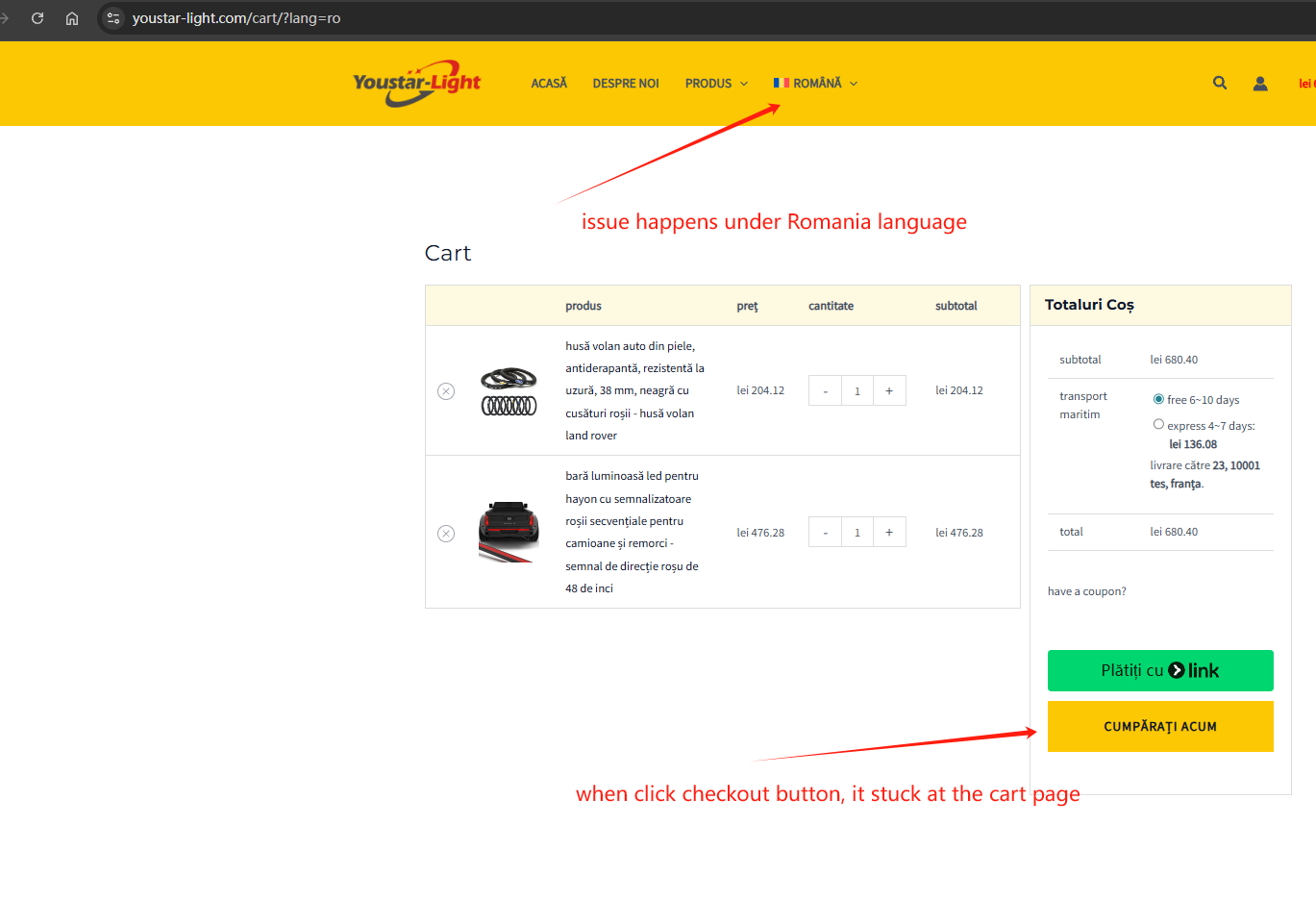Open the steering wheel cover thumbnail

(509, 391)
